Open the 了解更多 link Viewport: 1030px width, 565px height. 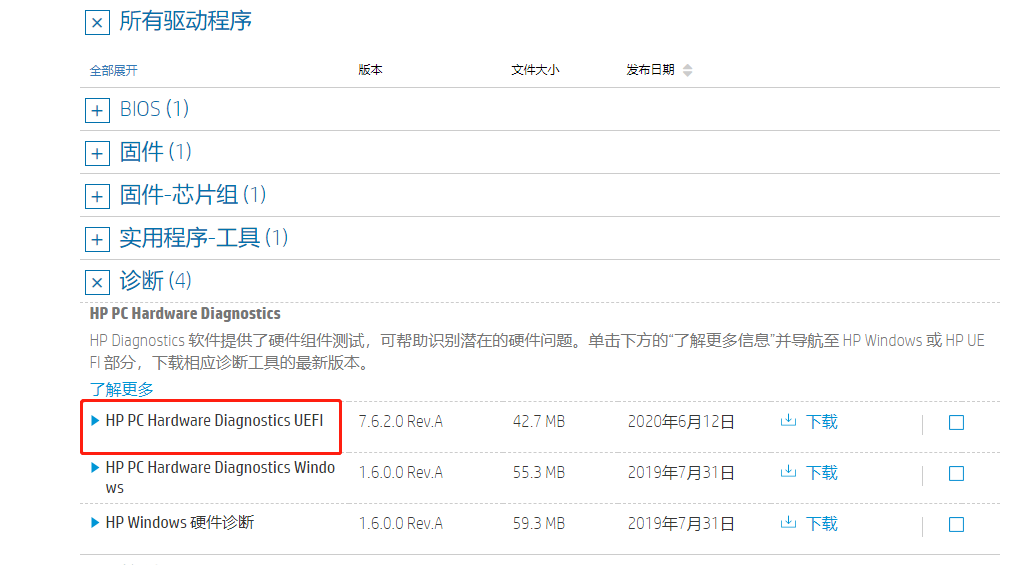pyautogui.click(x=122, y=390)
